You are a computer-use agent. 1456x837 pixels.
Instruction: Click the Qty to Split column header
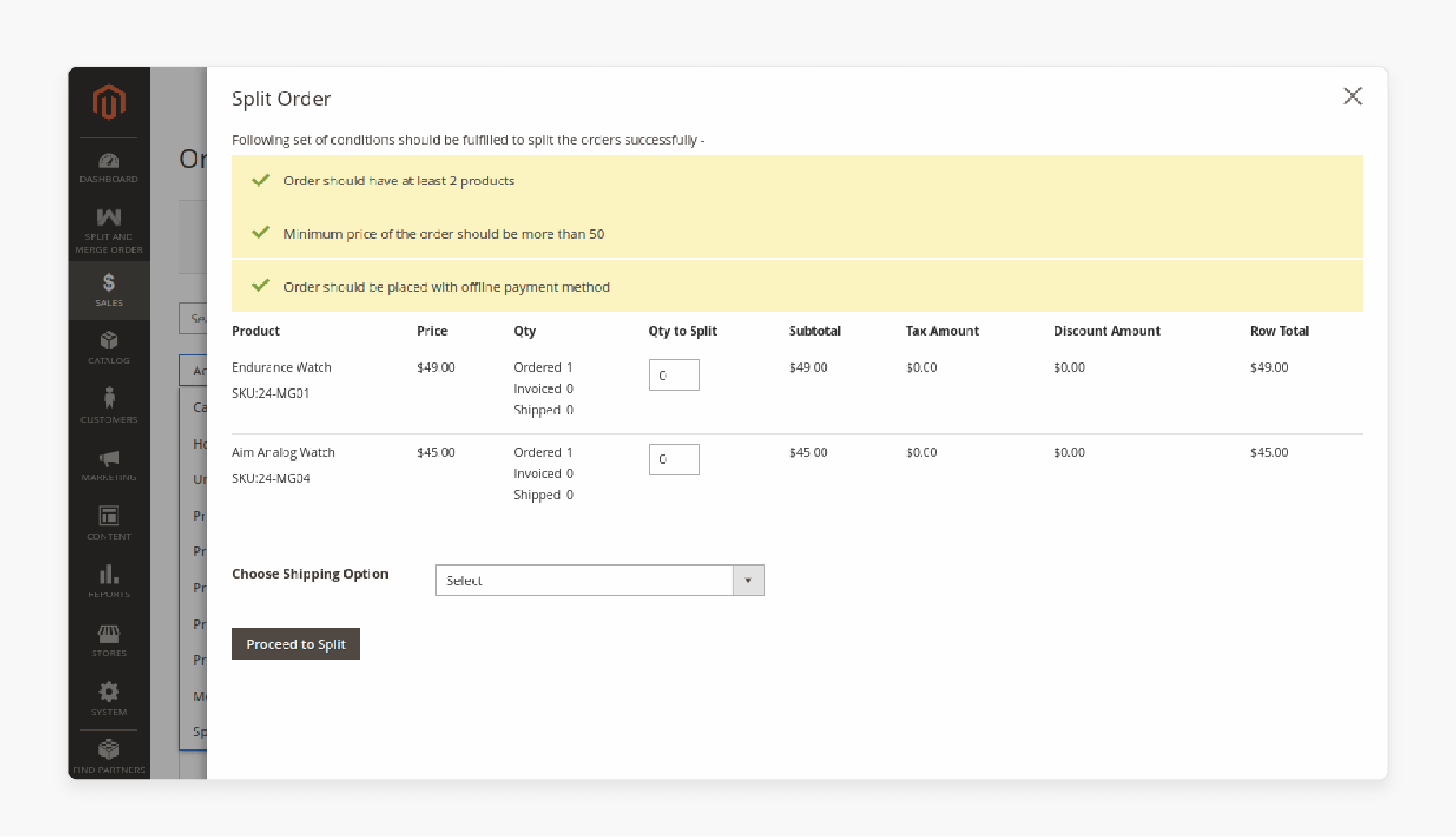(682, 331)
